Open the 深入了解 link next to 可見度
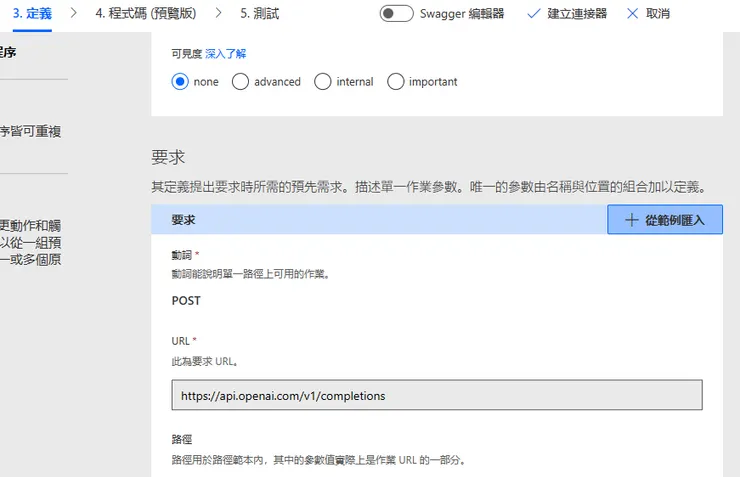Screen dimensions: 740x477 pos(225,54)
